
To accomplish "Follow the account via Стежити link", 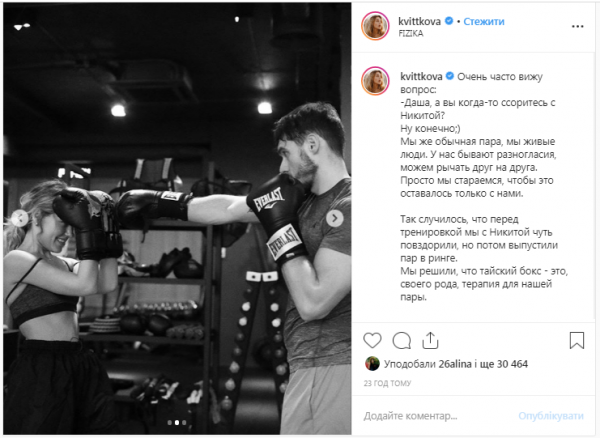I will click(x=484, y=21).
